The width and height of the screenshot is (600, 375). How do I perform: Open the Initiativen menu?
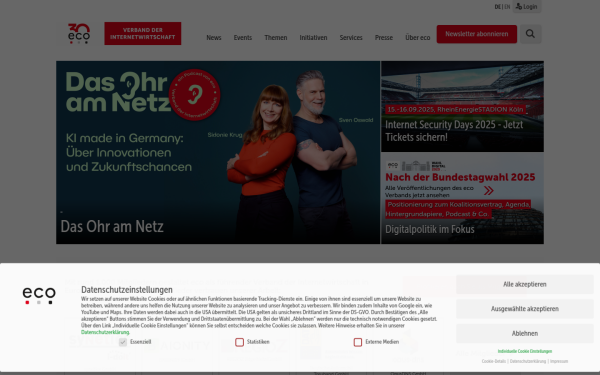[x=313, y=38]
